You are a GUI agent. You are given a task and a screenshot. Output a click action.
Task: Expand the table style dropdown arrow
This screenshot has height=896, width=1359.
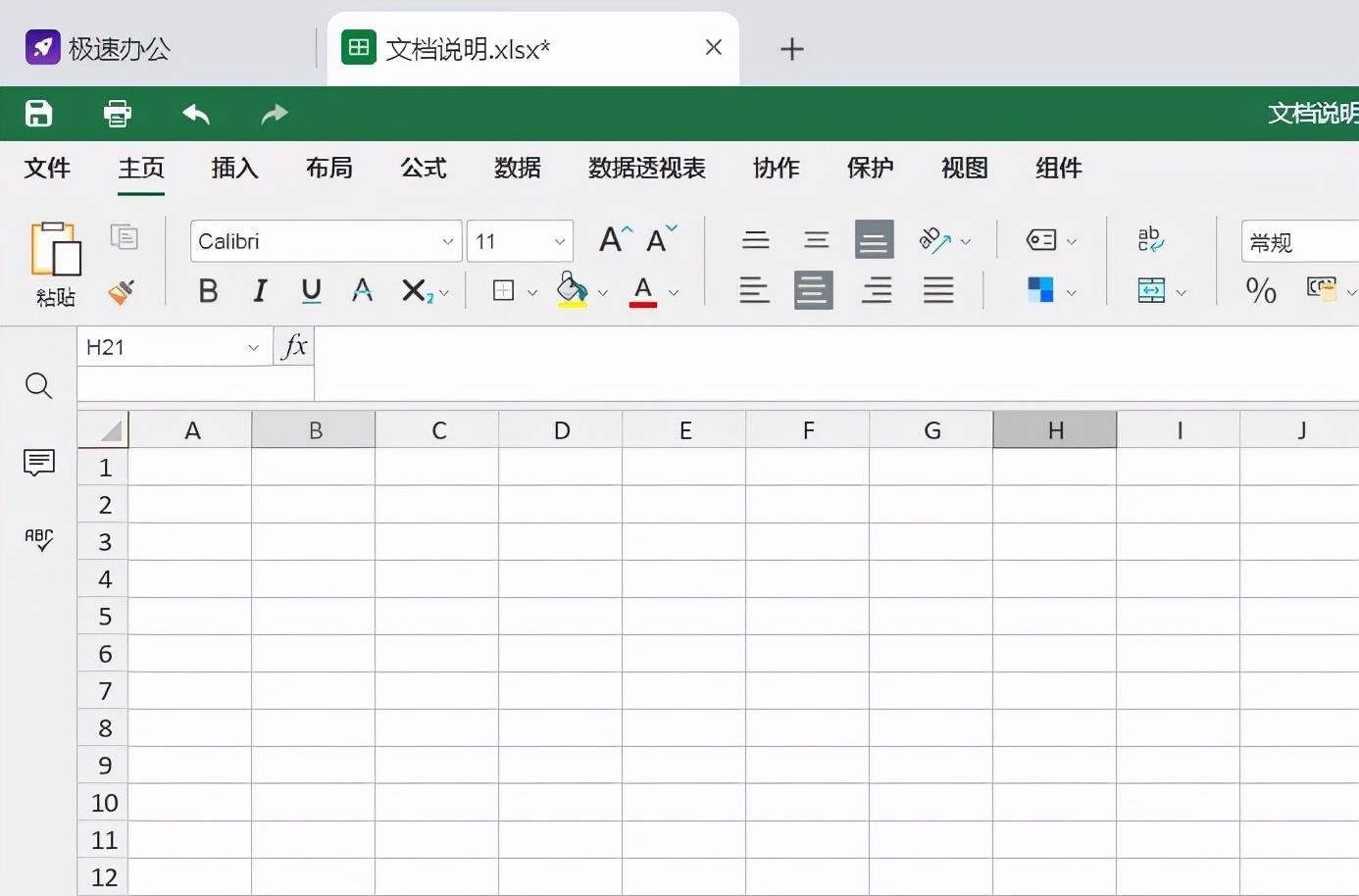(1072, 293)
